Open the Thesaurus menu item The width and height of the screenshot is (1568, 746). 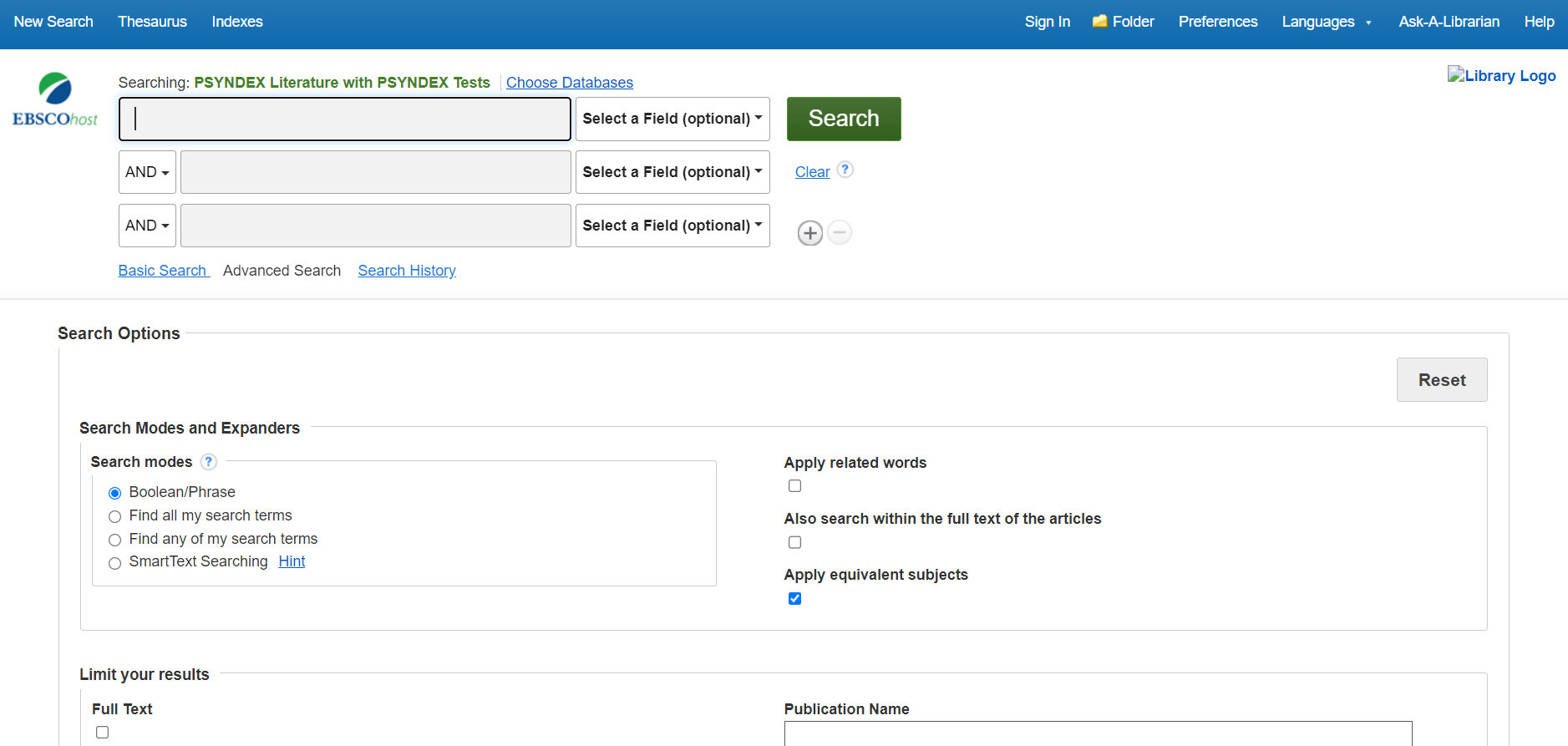point(152,22)
